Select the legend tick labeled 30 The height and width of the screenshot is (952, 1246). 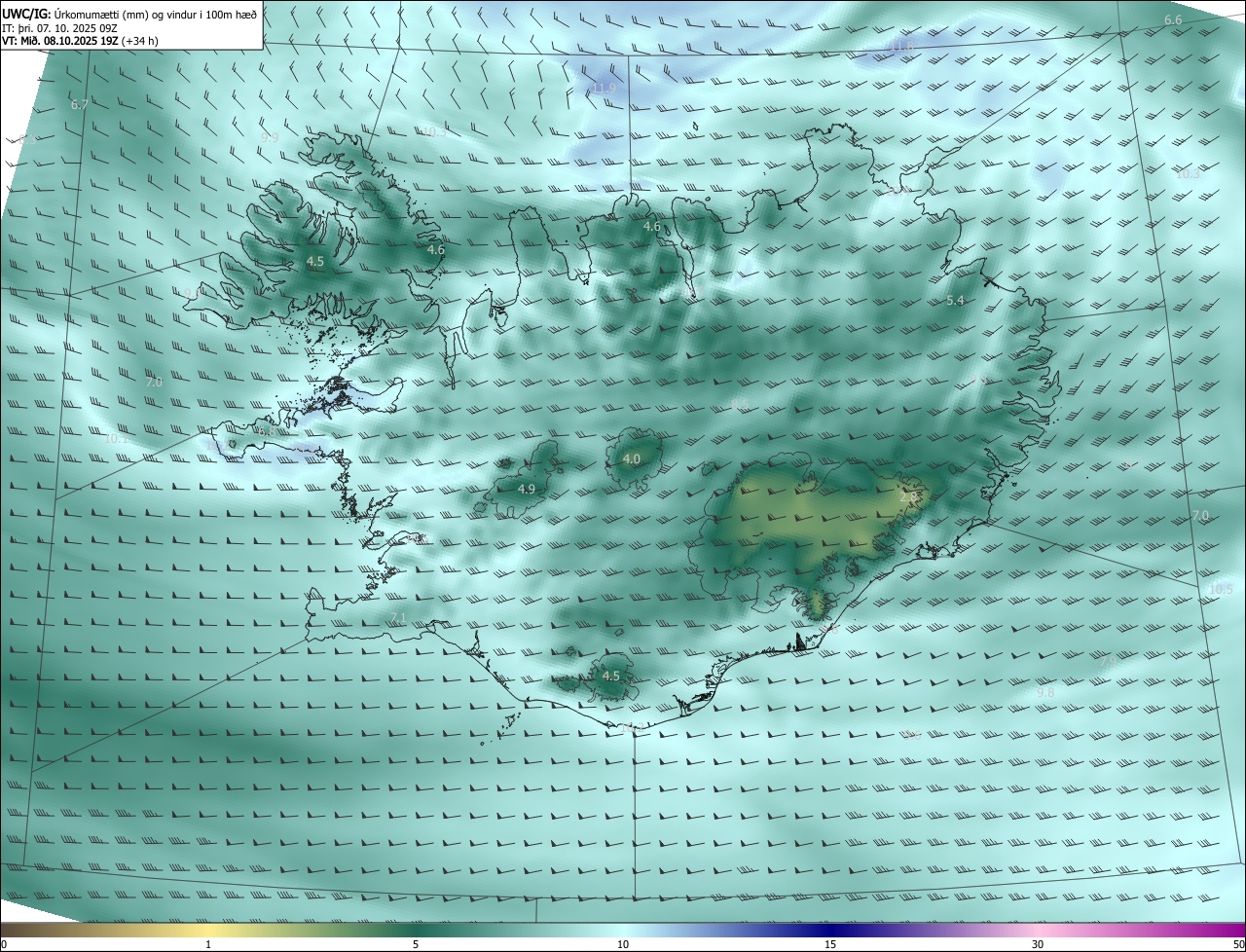pos(1038,944)
